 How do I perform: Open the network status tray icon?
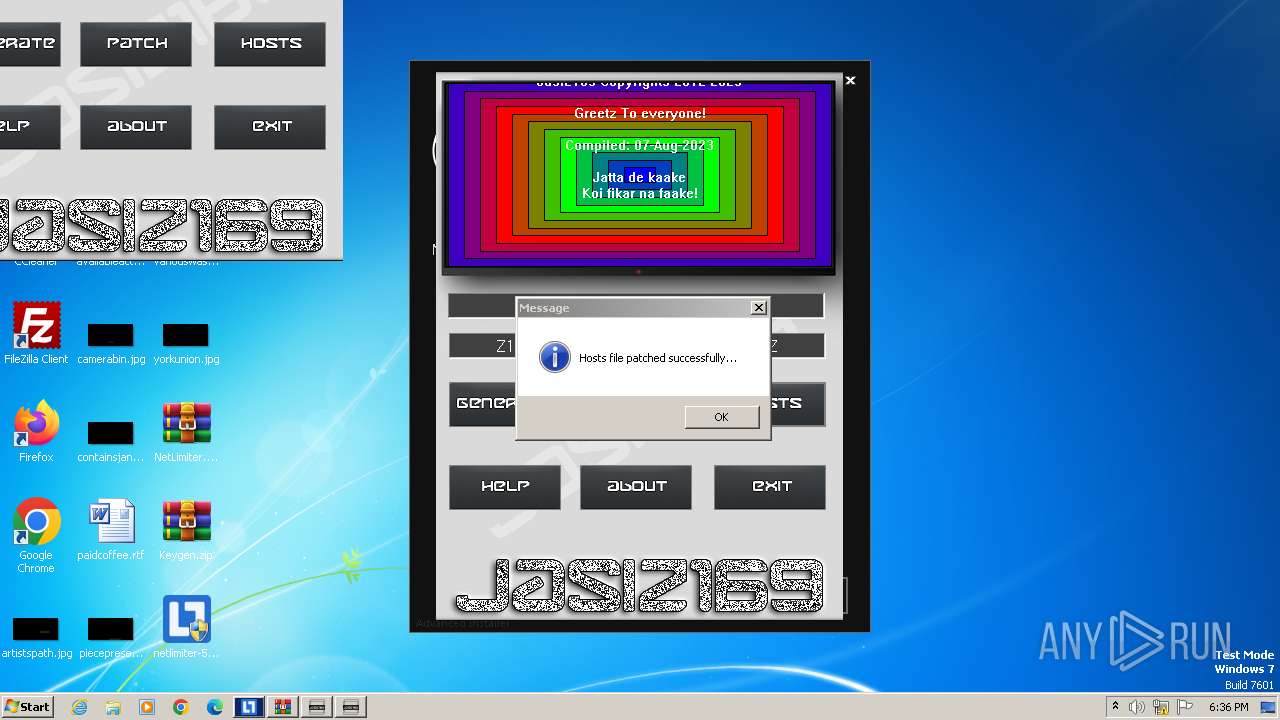[x=1161, y=707]
